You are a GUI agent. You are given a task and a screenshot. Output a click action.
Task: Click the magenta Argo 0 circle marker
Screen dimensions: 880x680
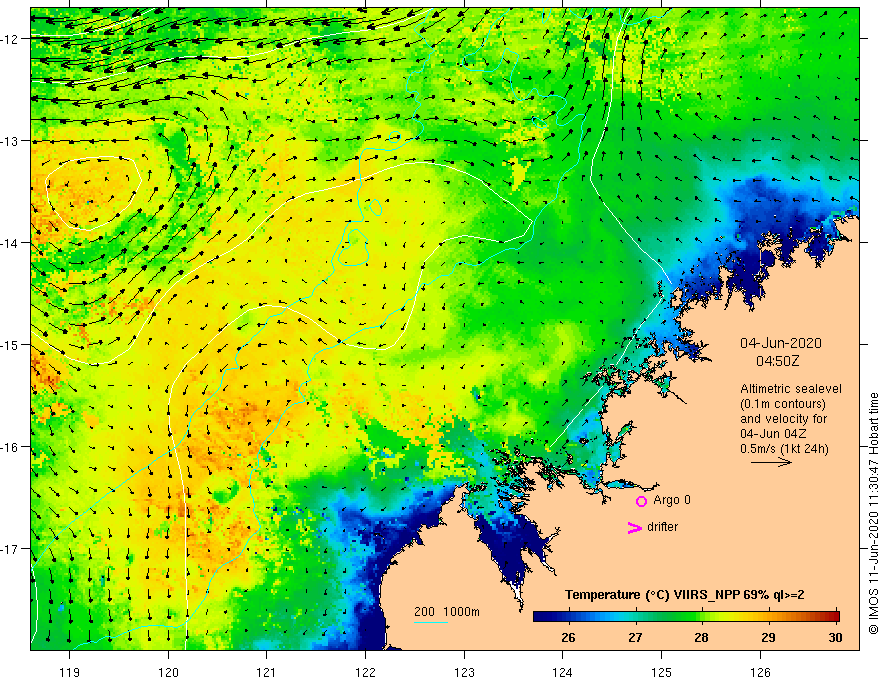pos(641,501)
